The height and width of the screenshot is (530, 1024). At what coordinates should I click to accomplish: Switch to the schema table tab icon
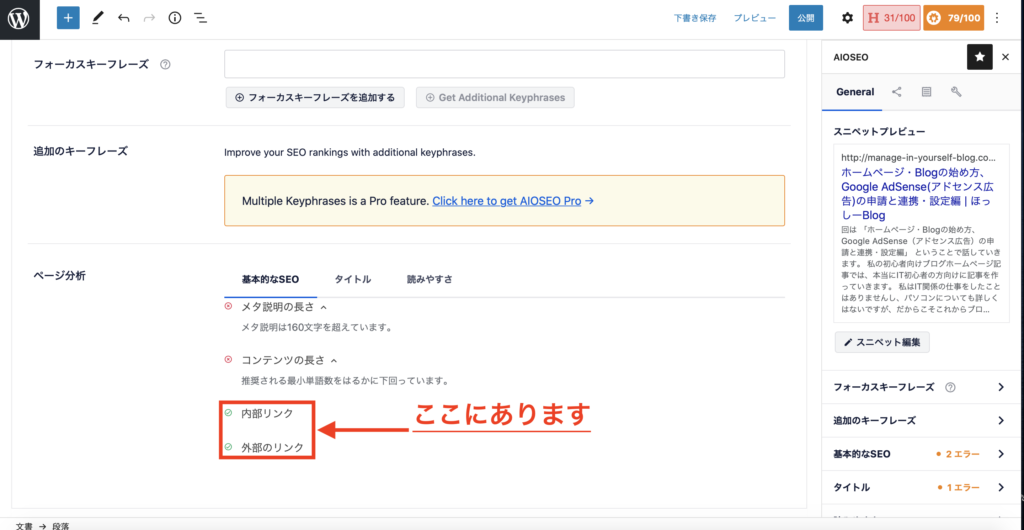[x=926, y=92]
